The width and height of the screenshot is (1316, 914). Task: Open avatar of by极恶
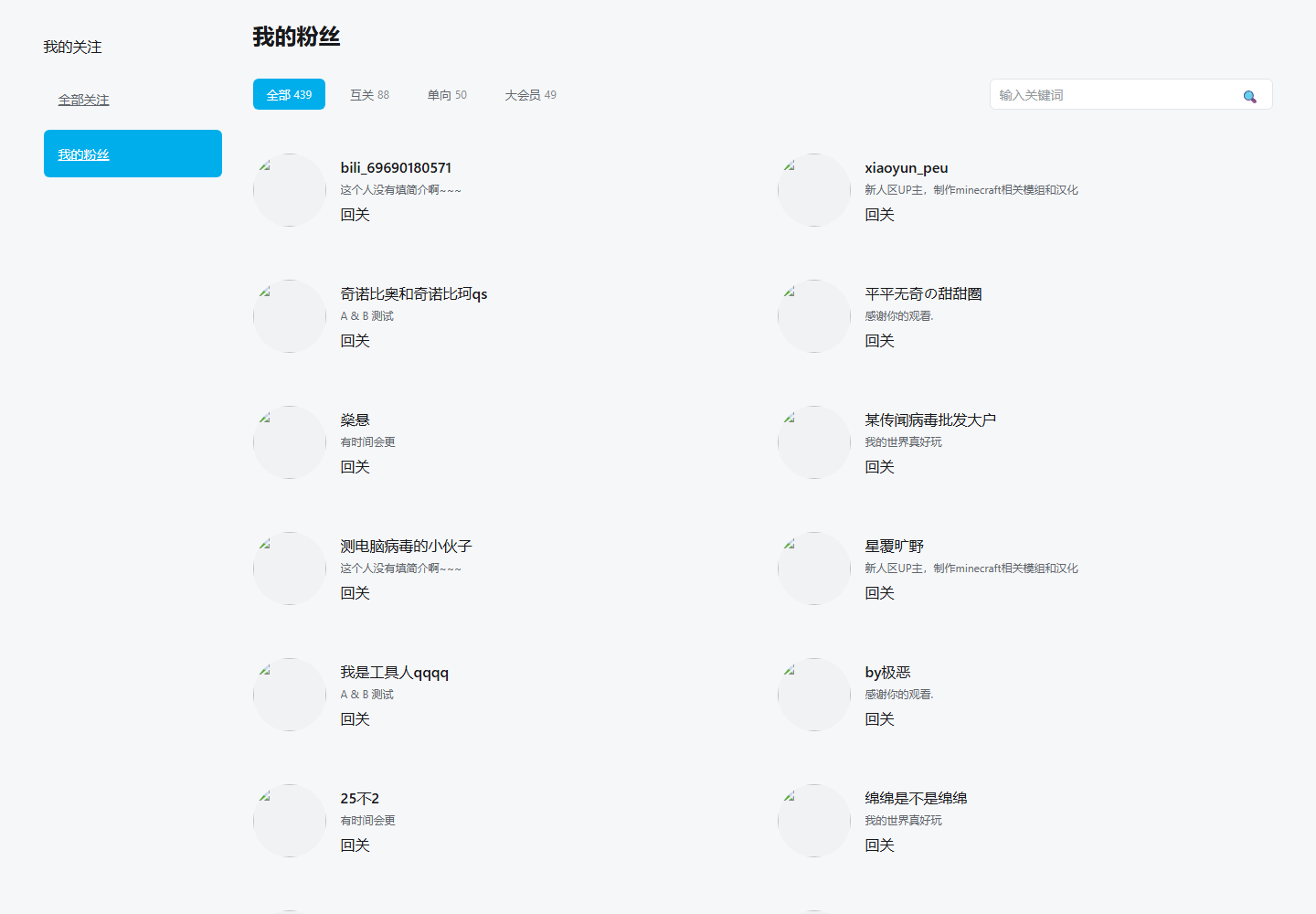click(x=814, y=695)
